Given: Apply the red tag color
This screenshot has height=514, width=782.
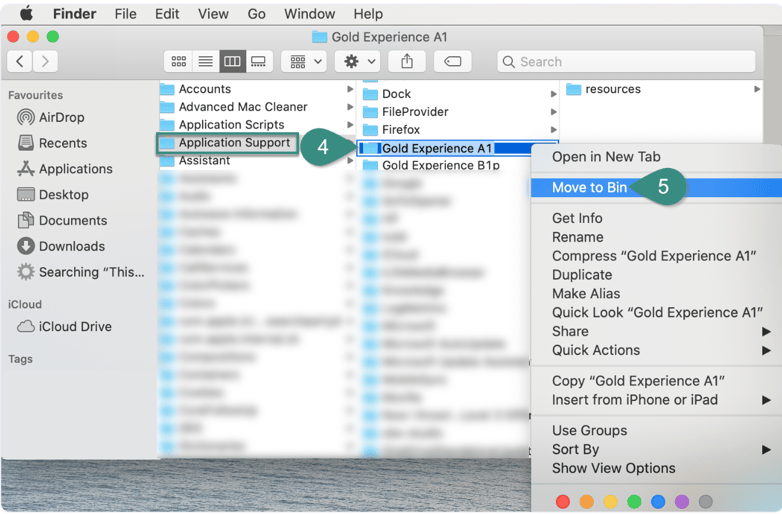Looking at the screenshot, I should click(563, 501).
